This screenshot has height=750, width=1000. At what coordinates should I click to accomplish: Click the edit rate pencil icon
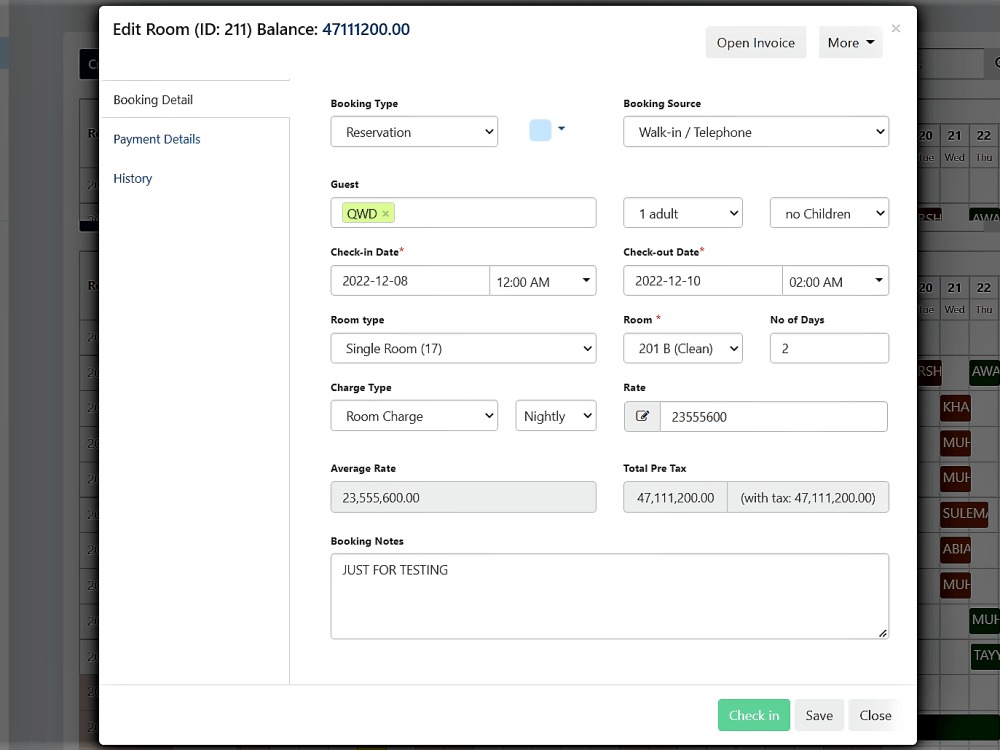[x=642, y=416]
